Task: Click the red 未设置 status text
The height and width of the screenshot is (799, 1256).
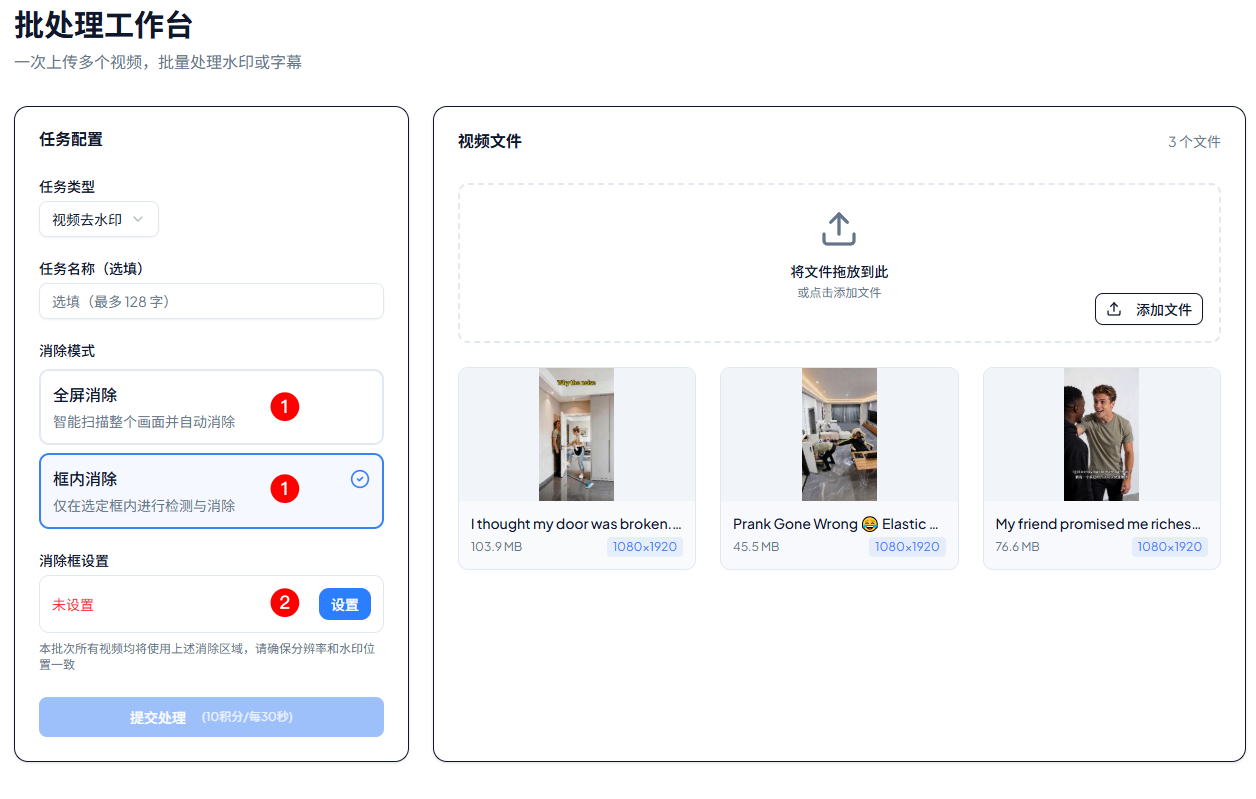Action: pyautogui.click(x=73, y=605)
